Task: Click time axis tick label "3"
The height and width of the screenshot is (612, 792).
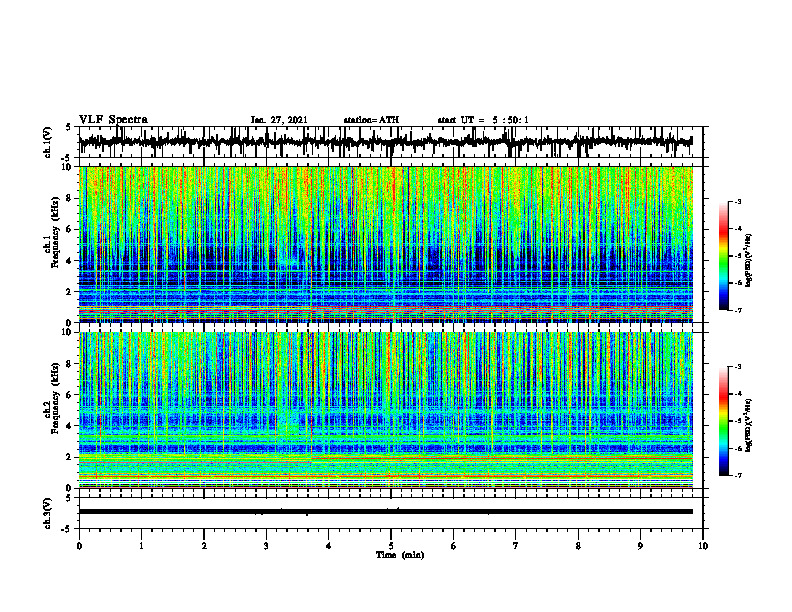Action: [266, 546]
